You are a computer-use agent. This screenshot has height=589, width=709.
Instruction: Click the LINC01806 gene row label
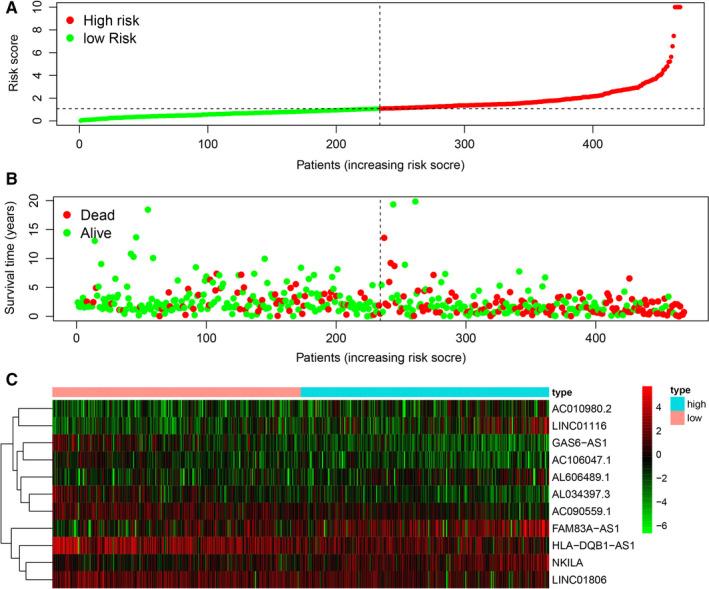point(584,580)
